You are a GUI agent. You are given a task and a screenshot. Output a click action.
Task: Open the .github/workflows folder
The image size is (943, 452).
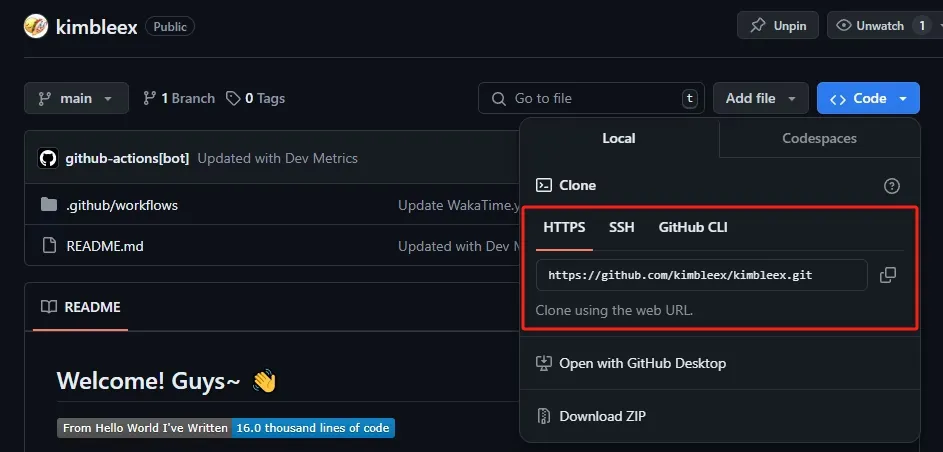pyautogui.click(x=121, y=205)
